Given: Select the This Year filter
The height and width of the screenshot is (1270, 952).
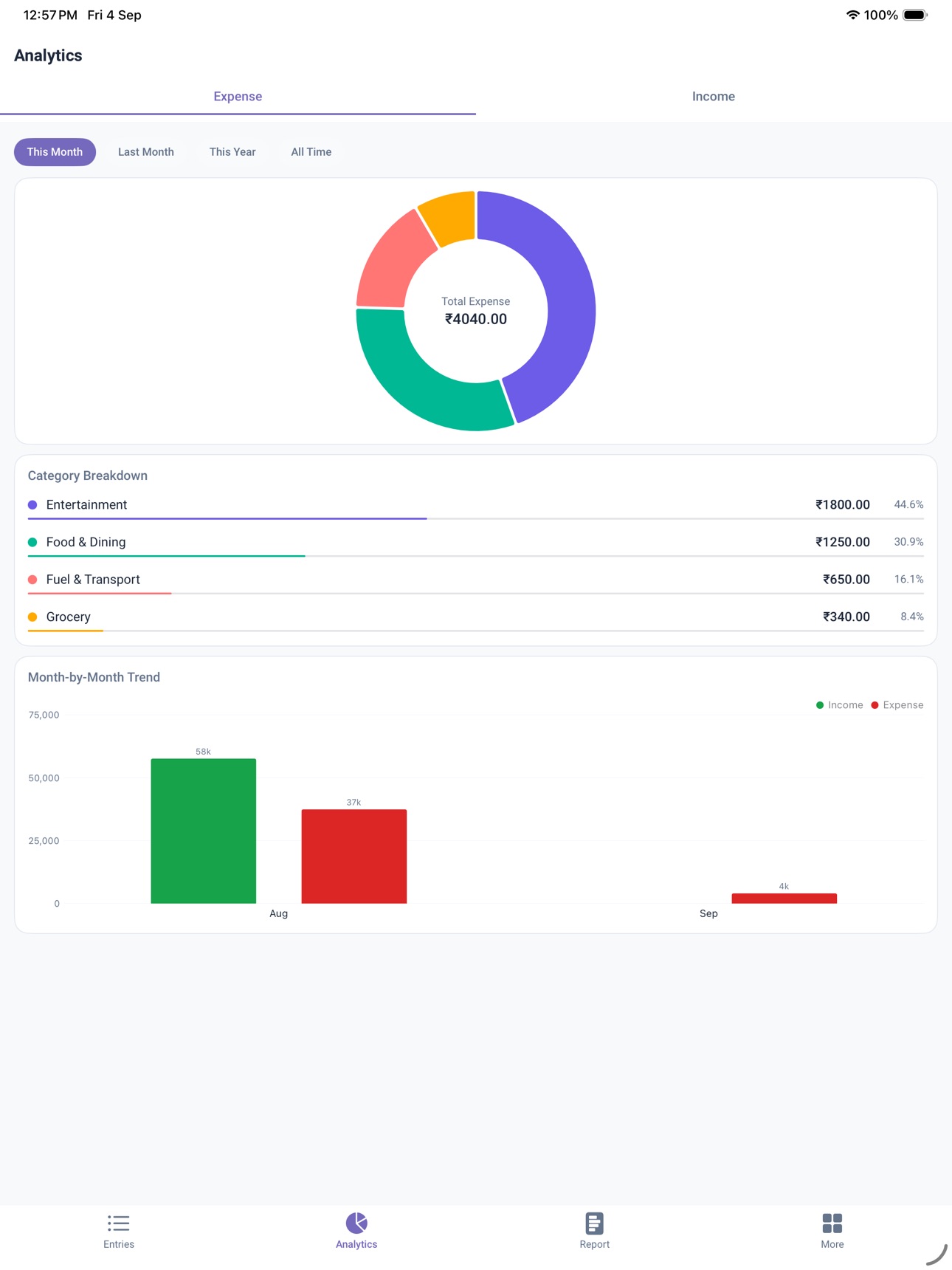Looking at the screenshot, I should [x=232, y=152].
